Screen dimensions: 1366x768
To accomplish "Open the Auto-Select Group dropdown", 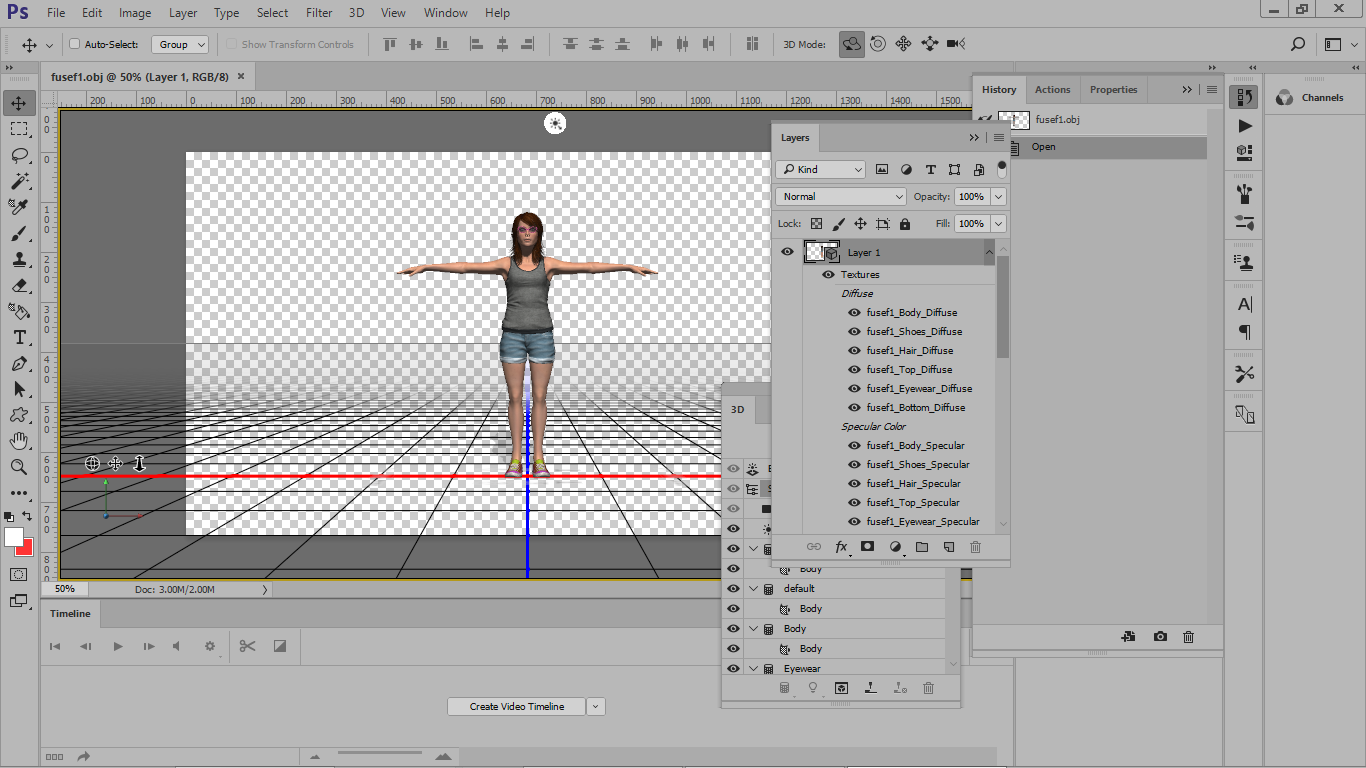I will 180,44.
